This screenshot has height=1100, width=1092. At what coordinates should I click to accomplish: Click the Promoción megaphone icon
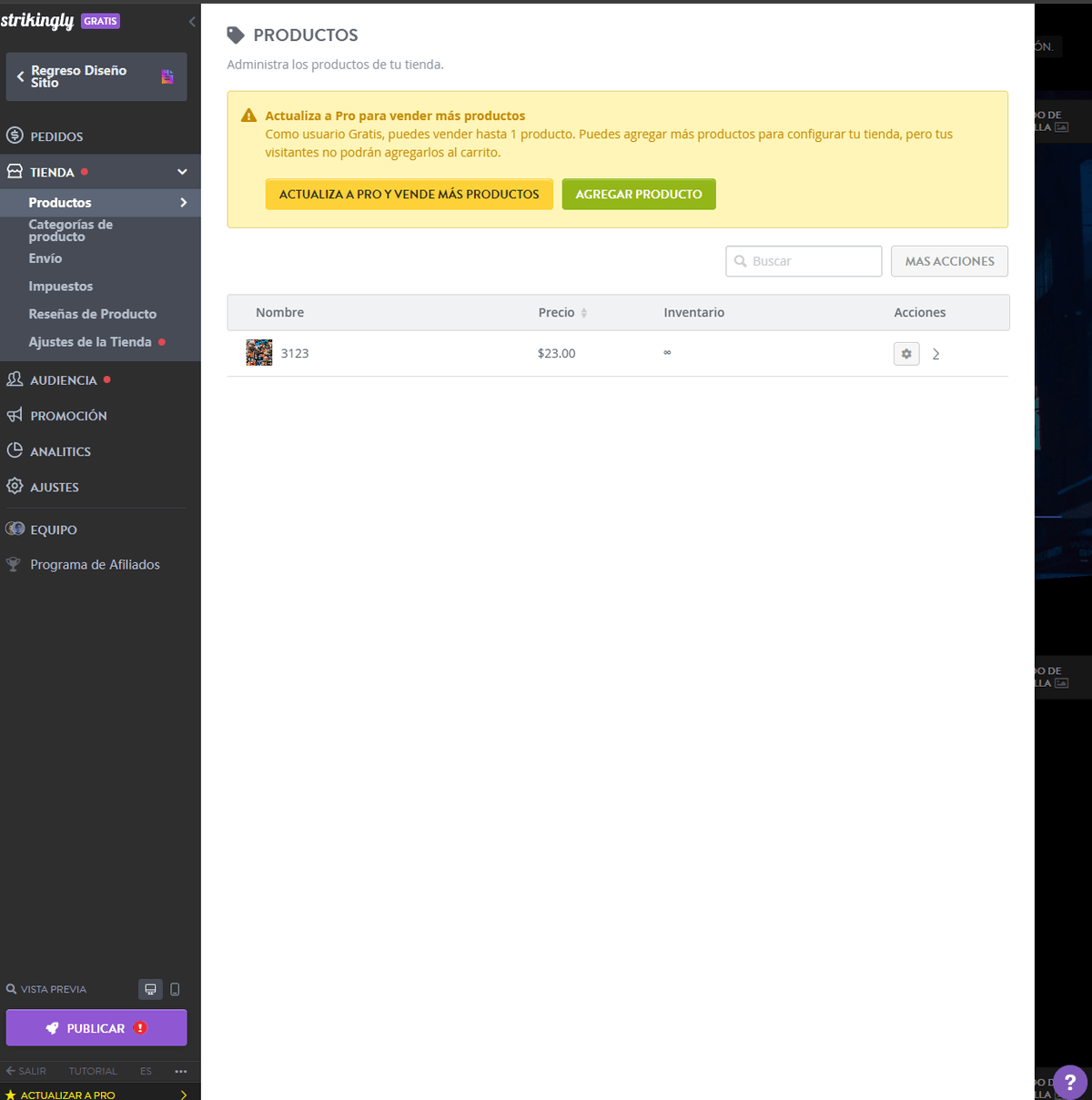point(15,415)
